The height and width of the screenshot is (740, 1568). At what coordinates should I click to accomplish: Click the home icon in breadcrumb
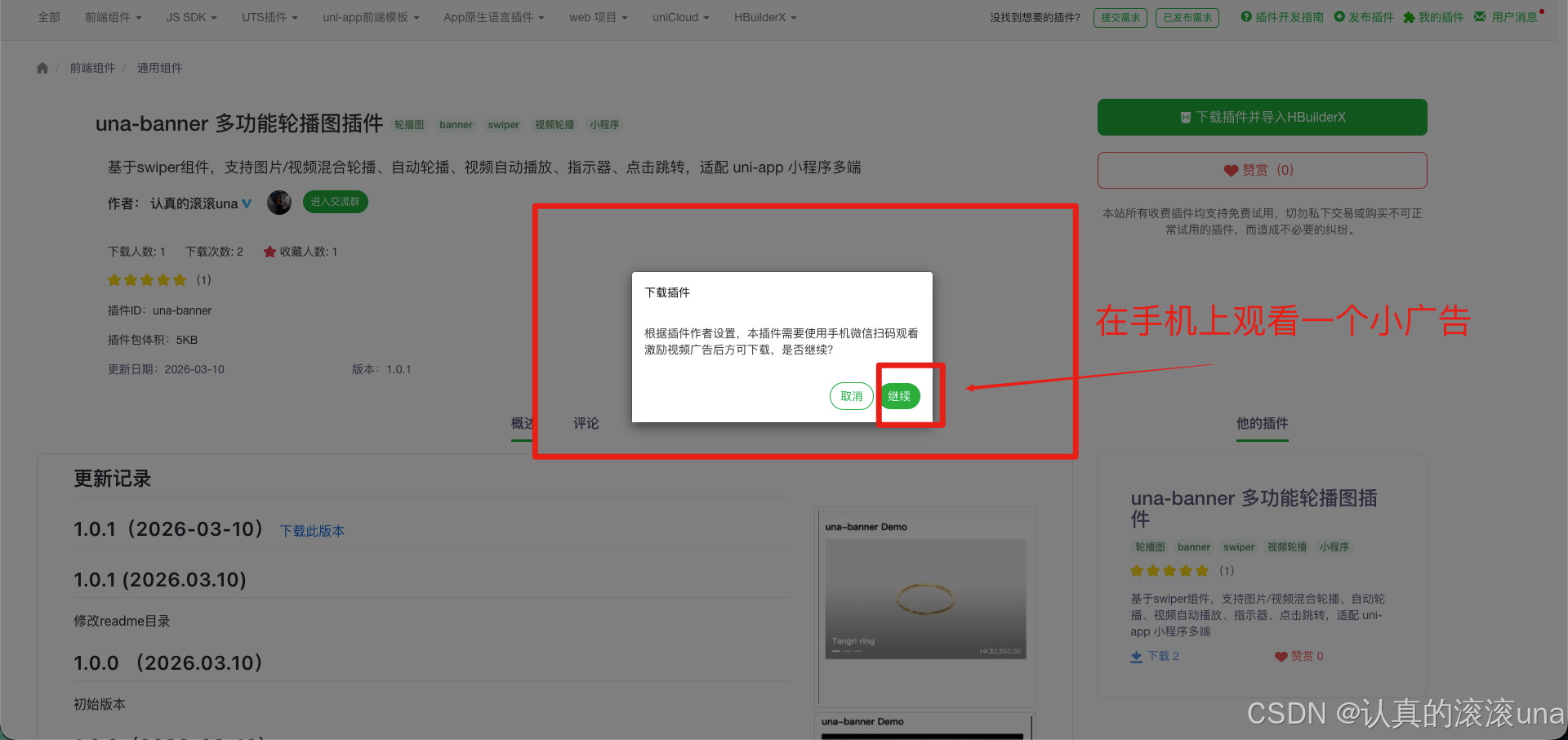tap(42, 68)
